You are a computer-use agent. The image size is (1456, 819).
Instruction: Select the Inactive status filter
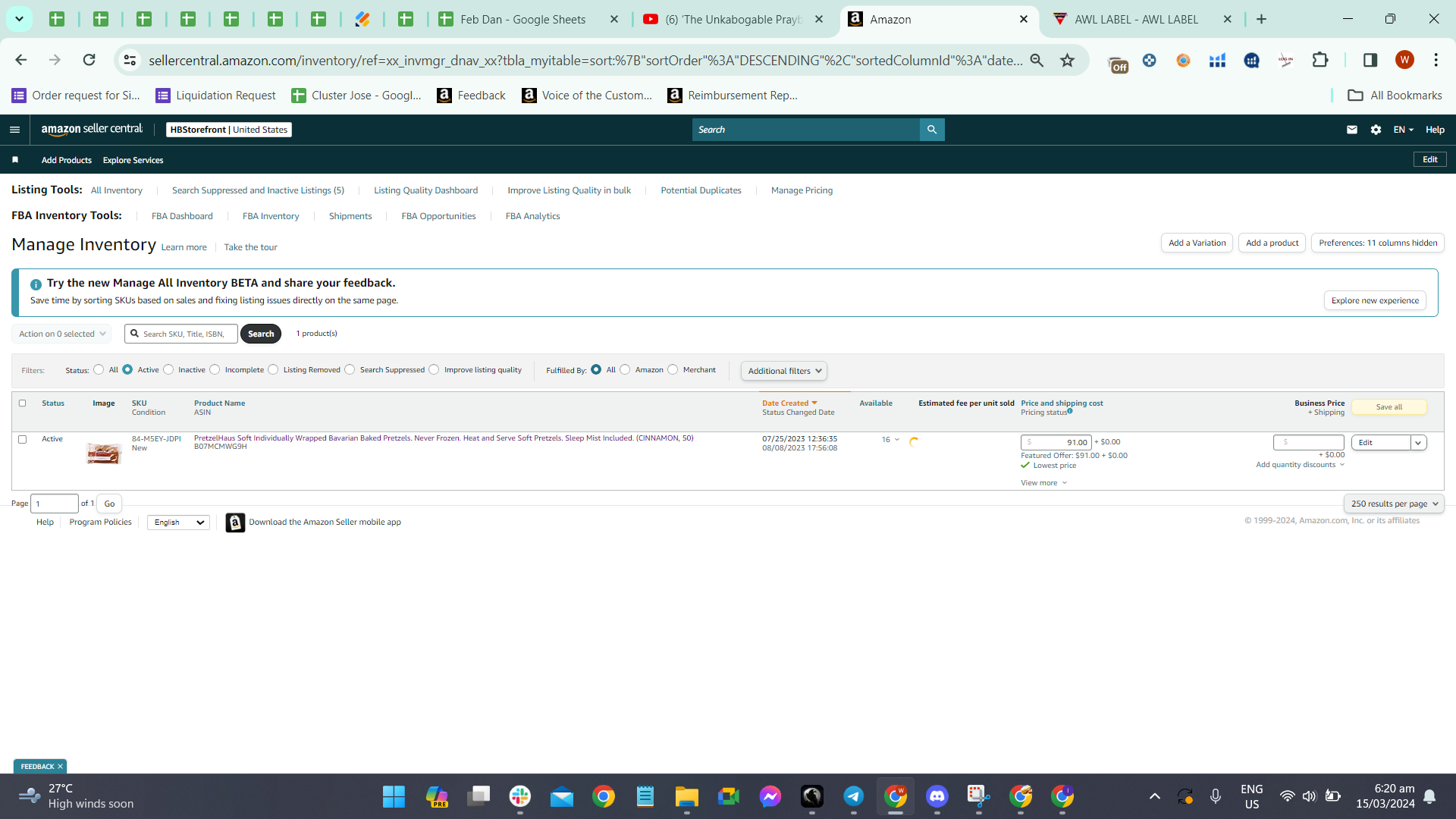[168, 370]
